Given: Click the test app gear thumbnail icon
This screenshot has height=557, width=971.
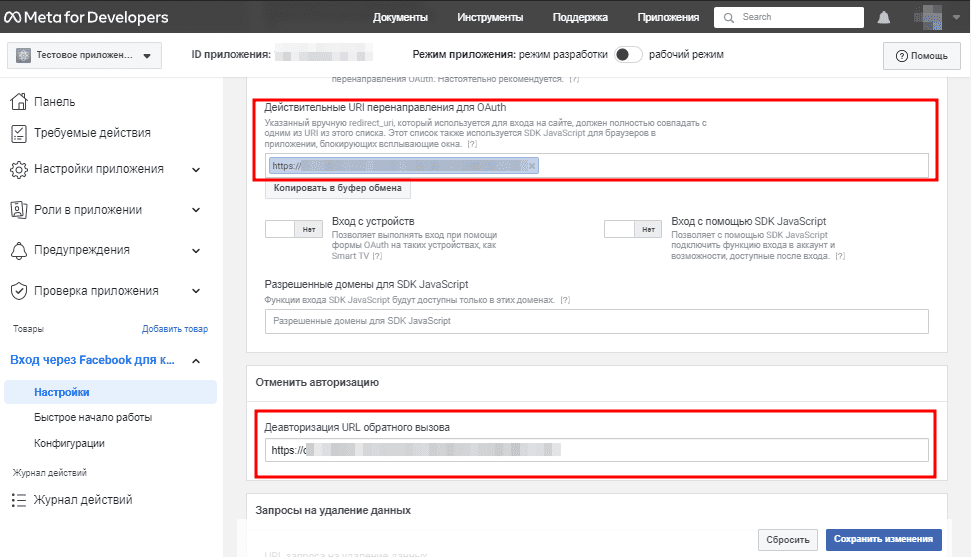Looking at the screenshot, I should (x=24, y=55).
